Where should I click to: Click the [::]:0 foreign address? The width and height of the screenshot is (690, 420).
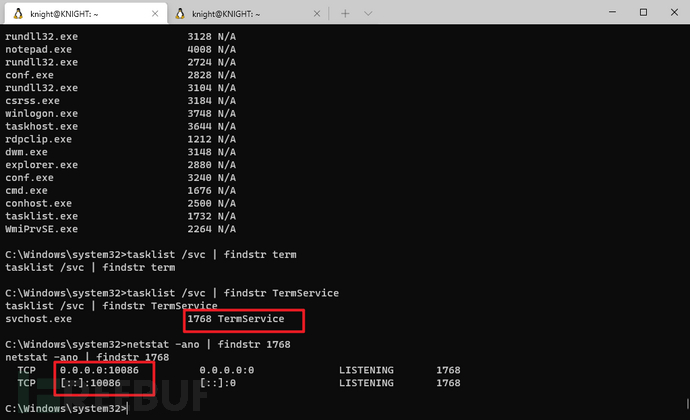[x=218, y=383]
